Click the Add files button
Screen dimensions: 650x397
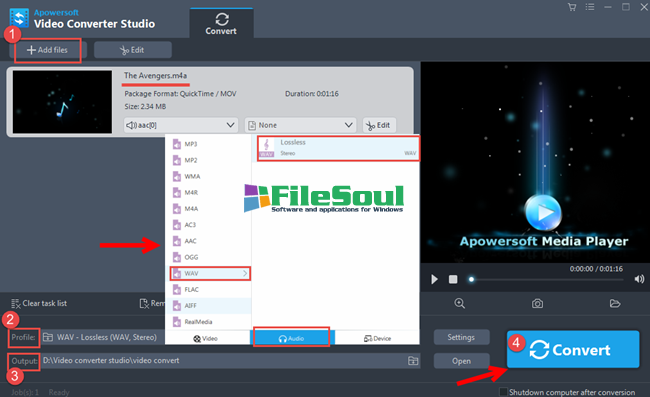point(48,50)
